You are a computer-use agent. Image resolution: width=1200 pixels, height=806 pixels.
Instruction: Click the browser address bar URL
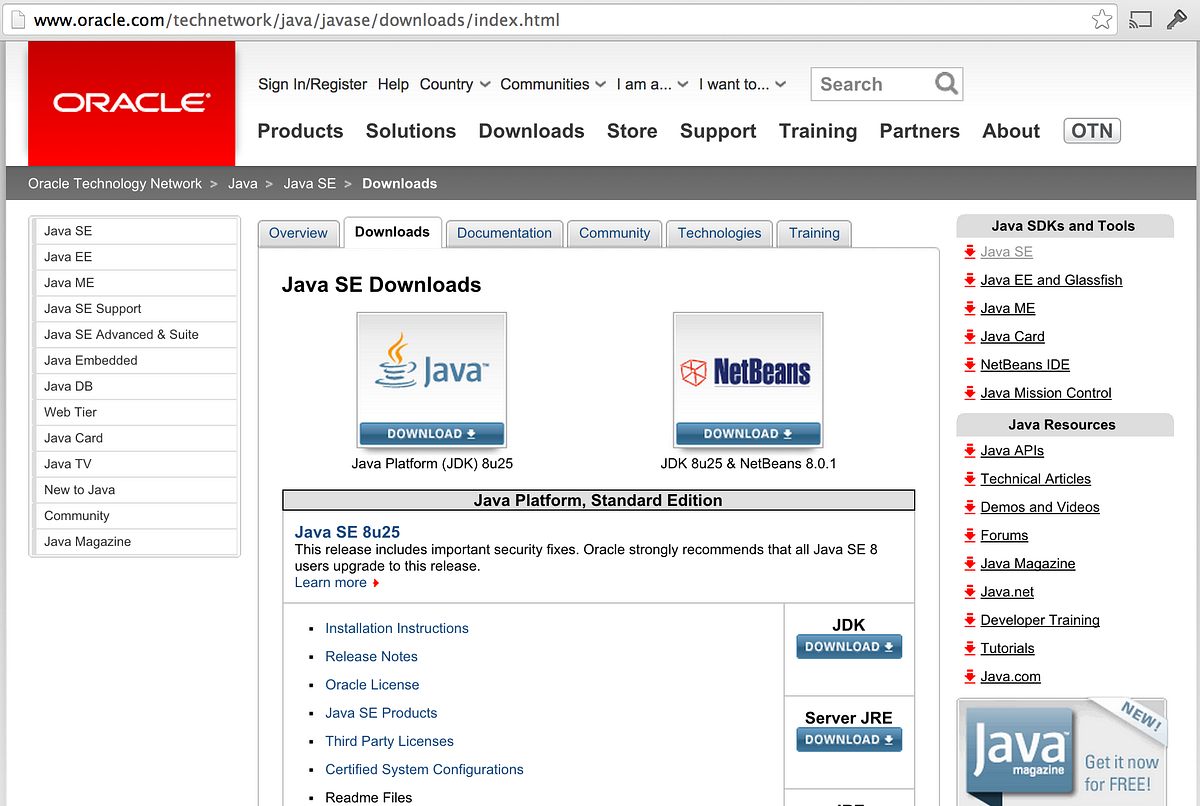pyautogui.click(x=297, y=19)
